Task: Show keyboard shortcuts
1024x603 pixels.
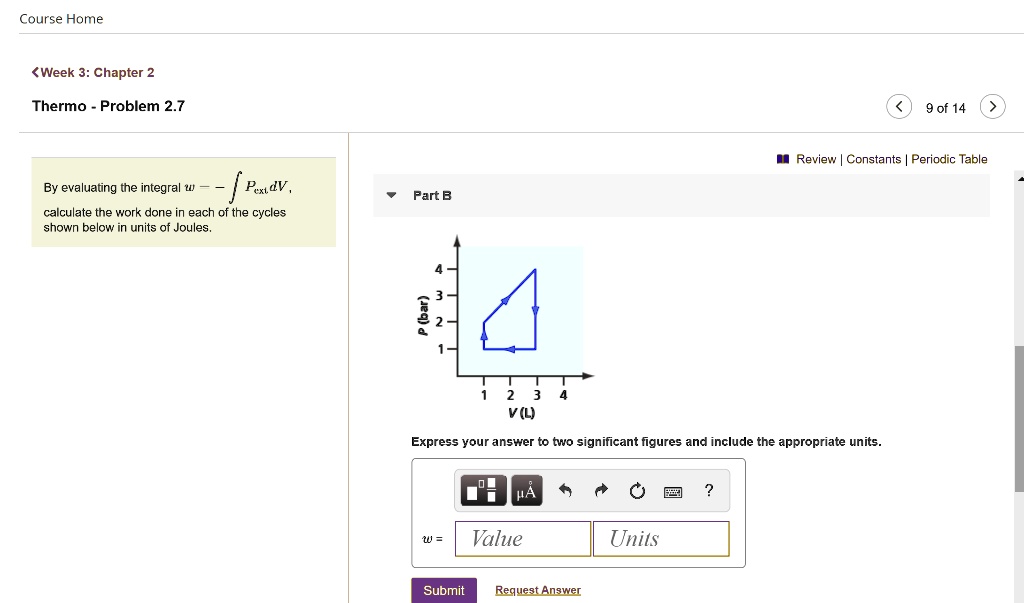Action: pyautogui.click(x=673, y=491)
